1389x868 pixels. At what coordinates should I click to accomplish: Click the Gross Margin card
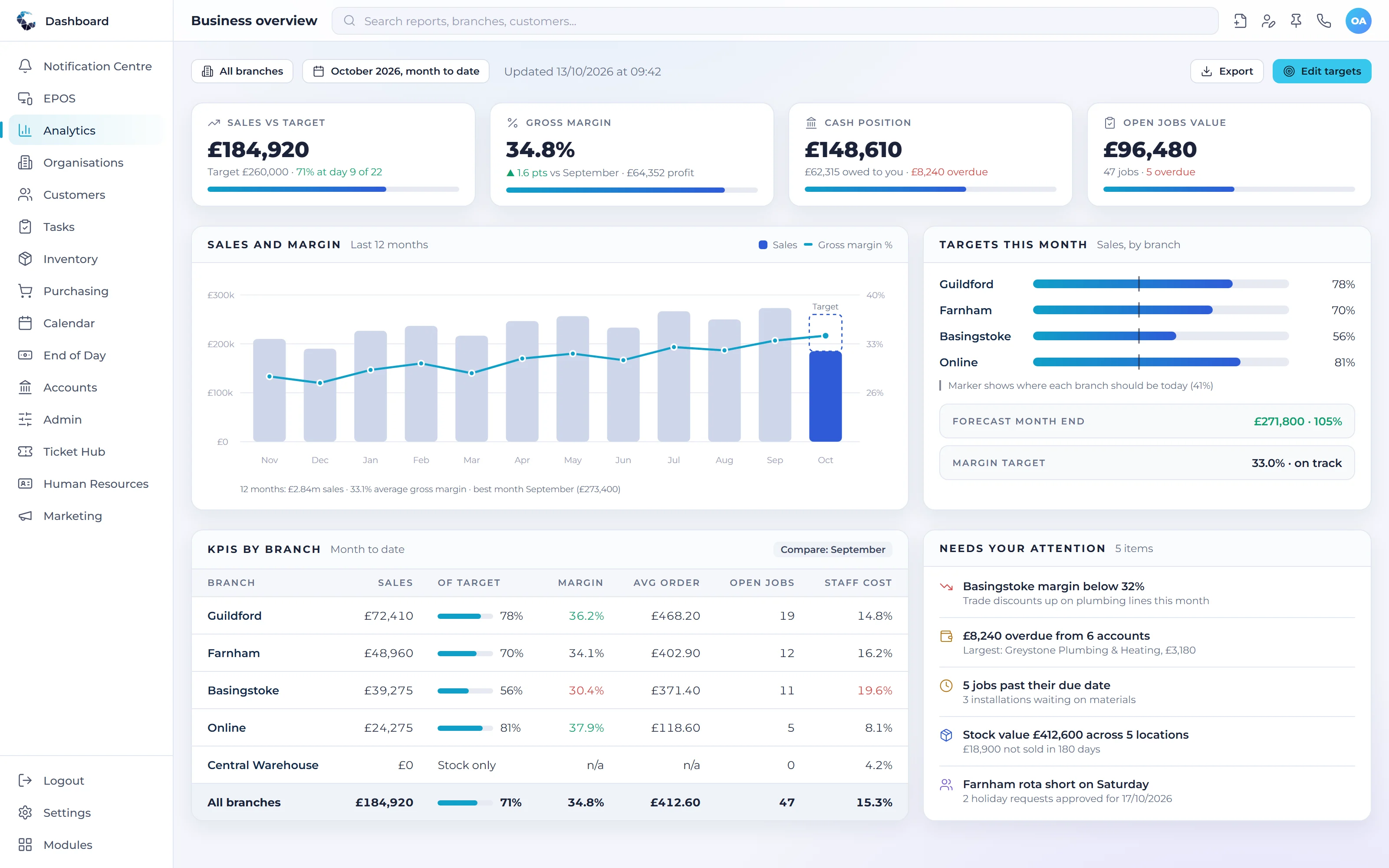pos(632,155)
